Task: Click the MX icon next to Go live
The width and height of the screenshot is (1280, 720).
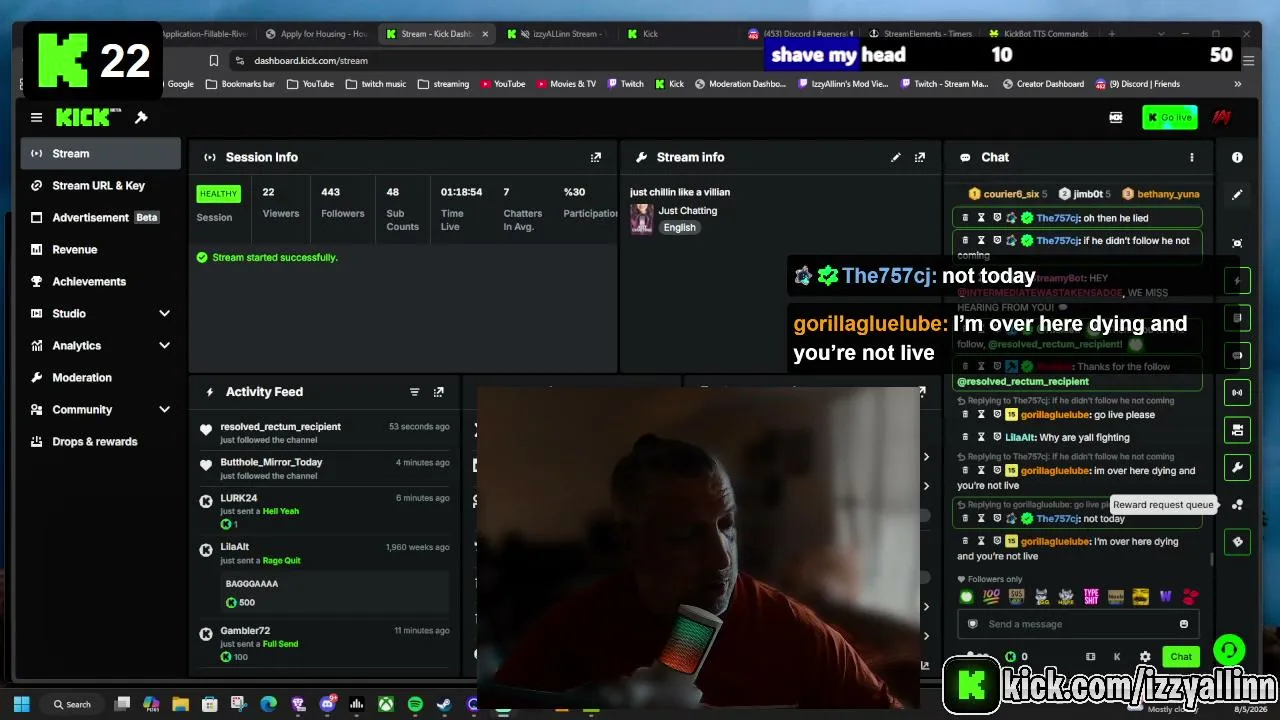Action: click(x=1116, y=118)
